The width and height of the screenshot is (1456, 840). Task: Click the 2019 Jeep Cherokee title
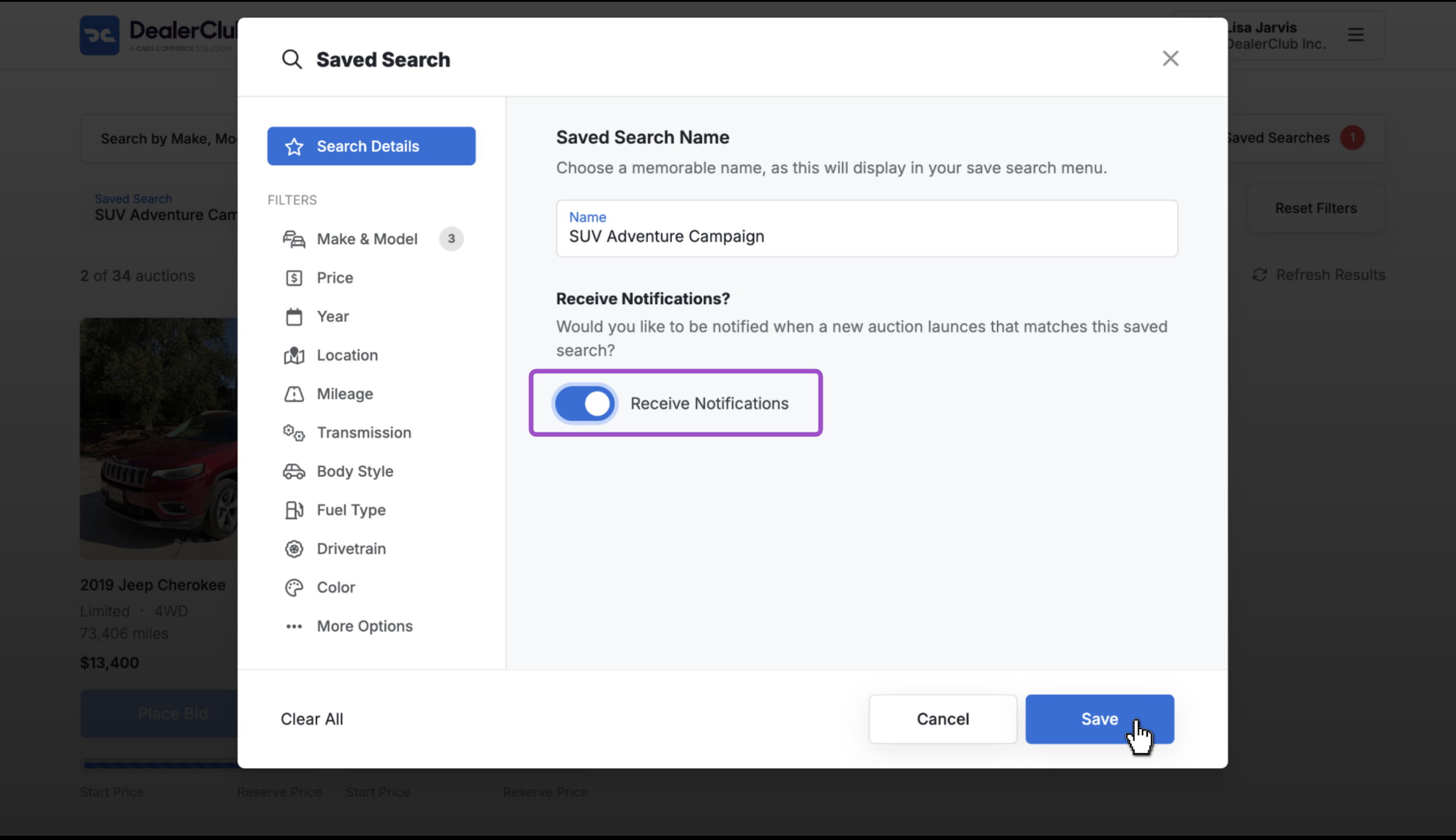[153, 585]
